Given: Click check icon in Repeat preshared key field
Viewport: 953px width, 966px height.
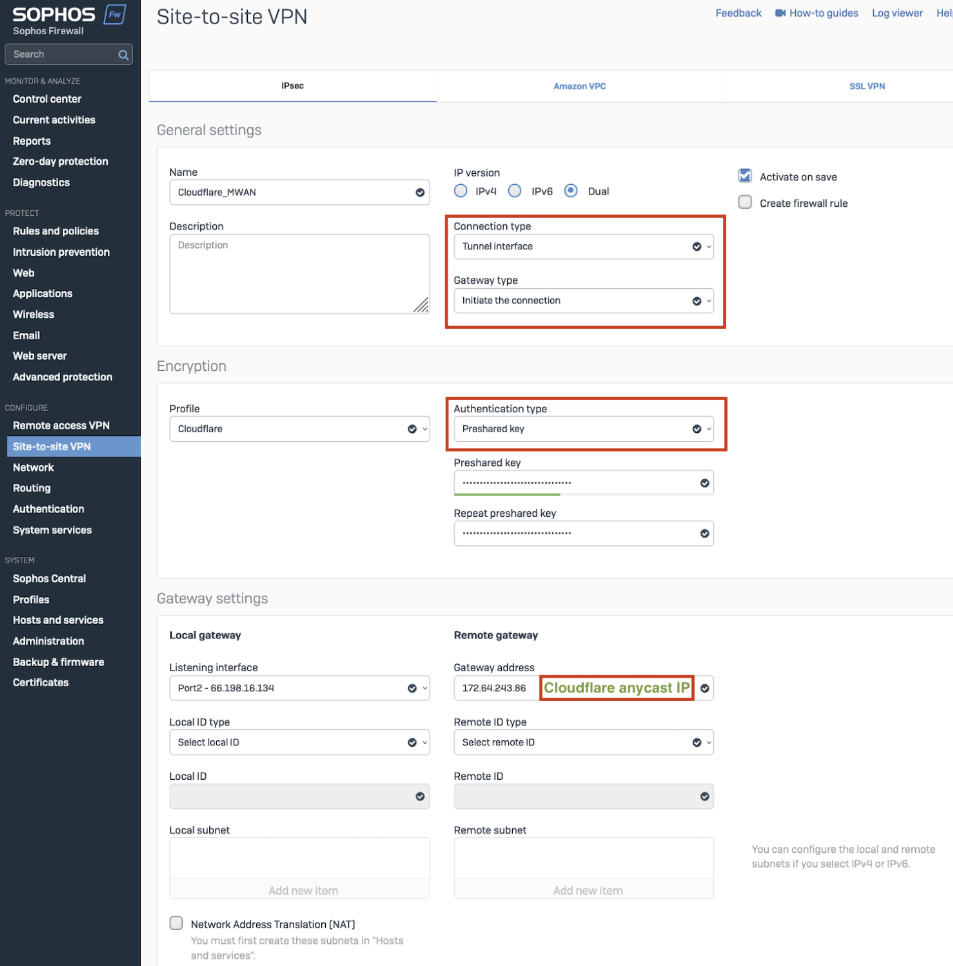Looking at the screenshot, I should click(x=704, y=534).
